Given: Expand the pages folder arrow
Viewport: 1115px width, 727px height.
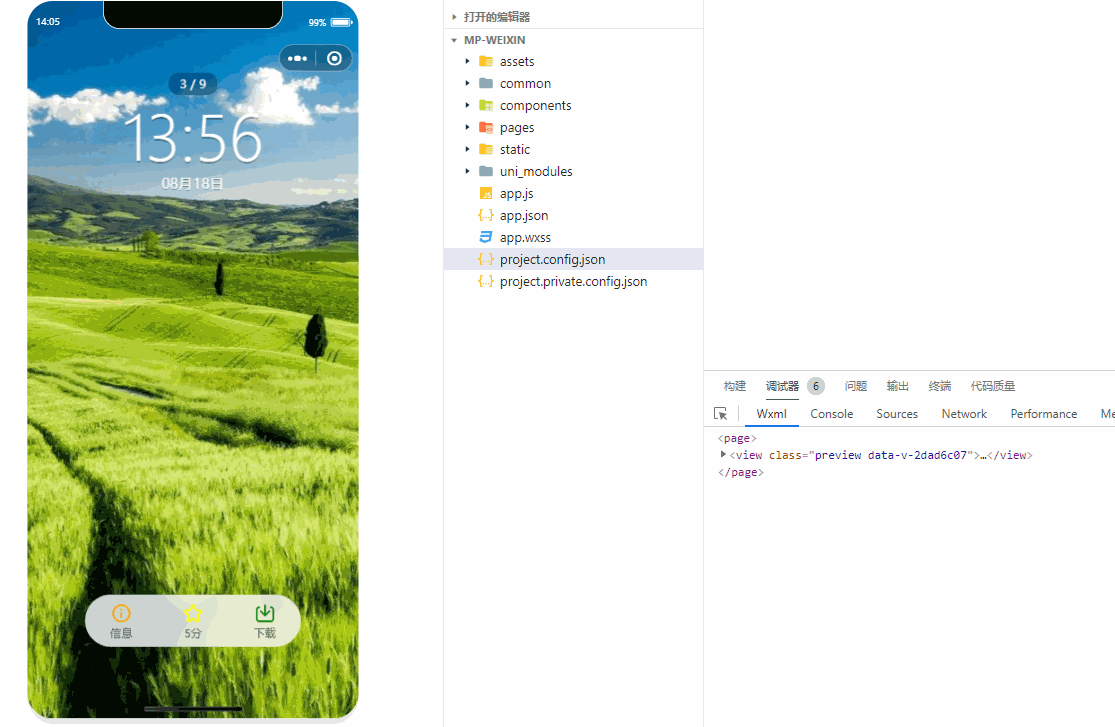Looking at the screenshot, I should pyautogui.click(x=467, y=127).
